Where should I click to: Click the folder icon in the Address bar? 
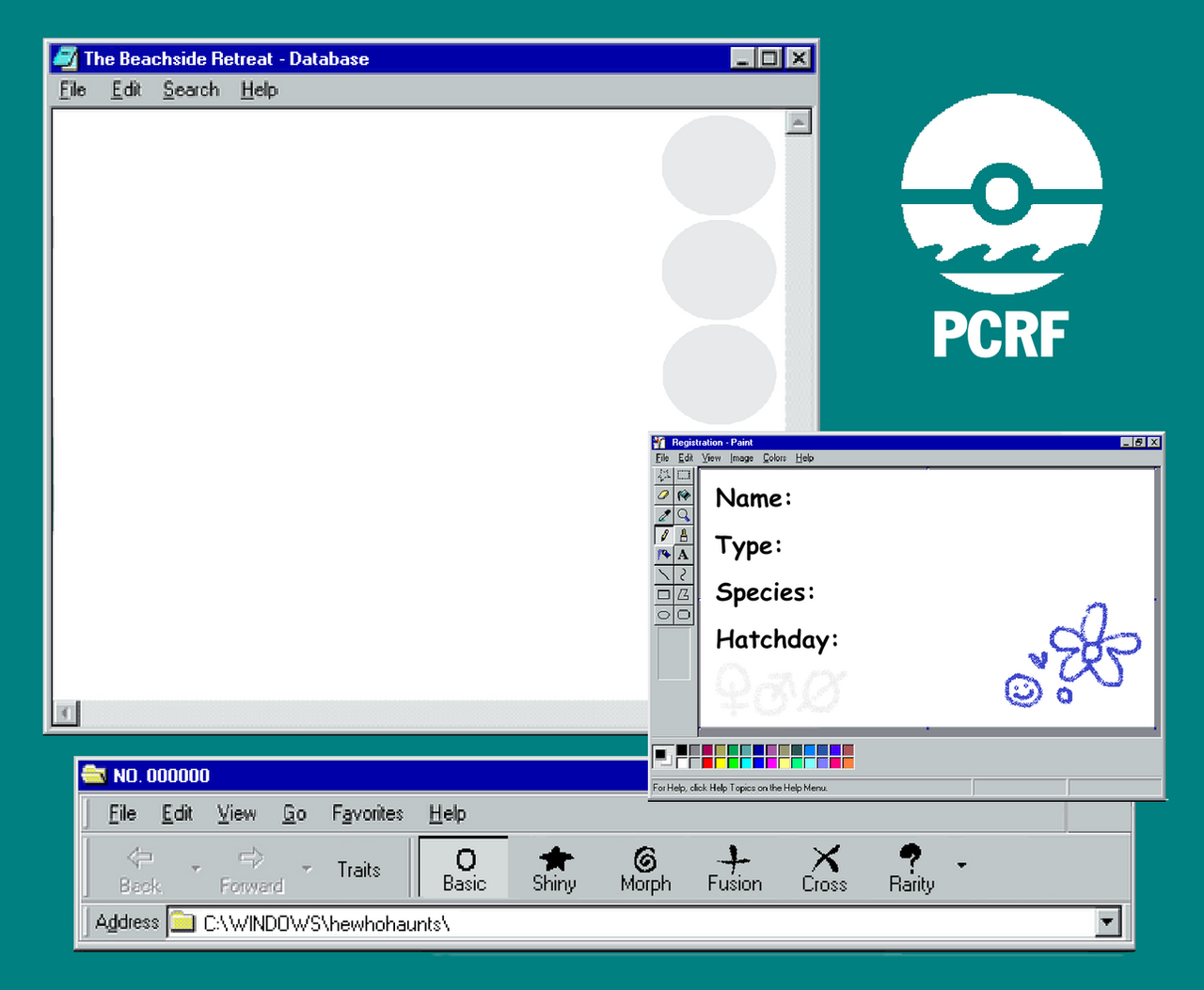(x=182, y=922)
